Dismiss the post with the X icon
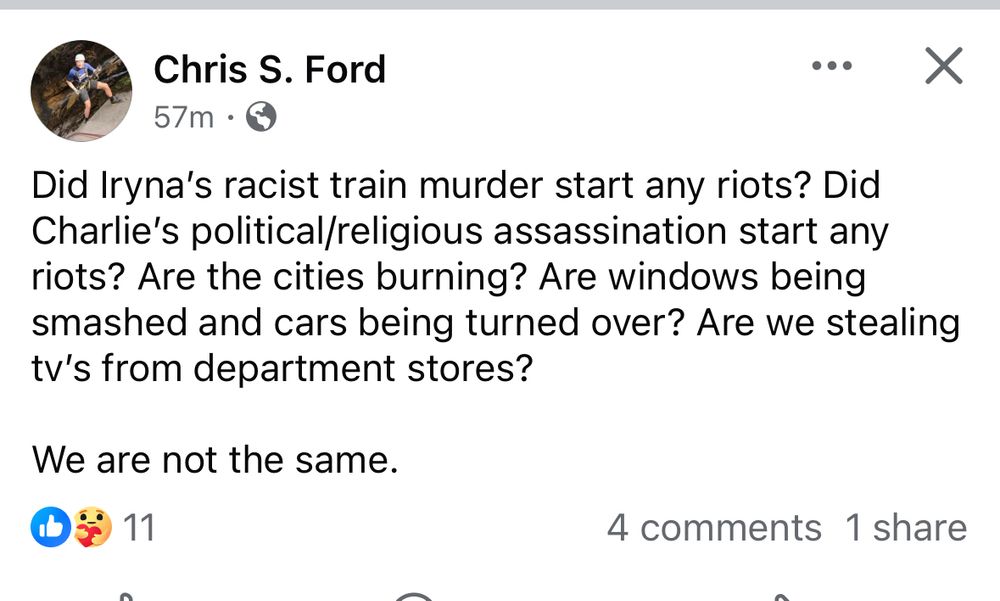Screen dimensions: 1000x601 pyautogui.click(x=942, y=66)
